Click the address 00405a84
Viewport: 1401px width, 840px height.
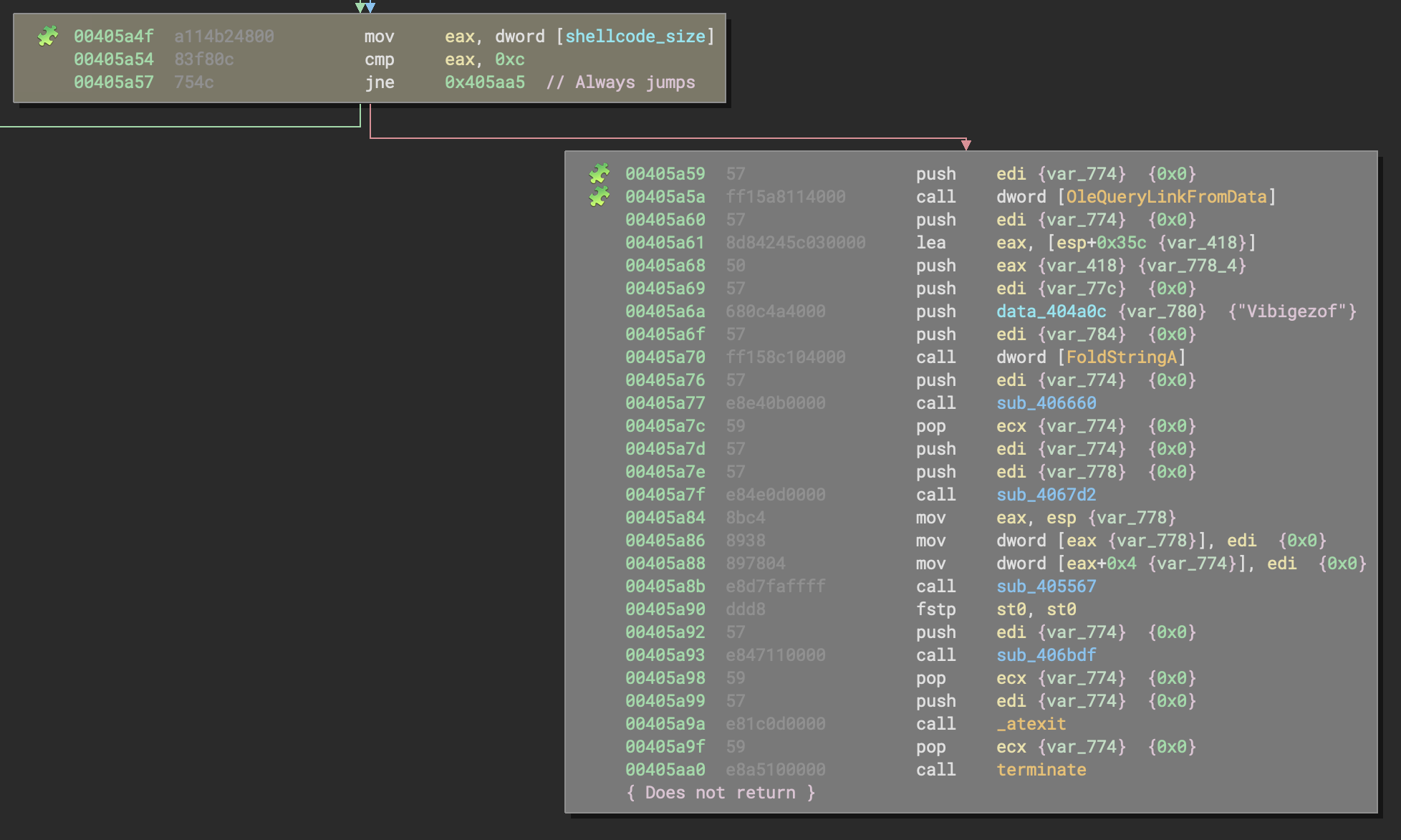(x=665, y=517)
